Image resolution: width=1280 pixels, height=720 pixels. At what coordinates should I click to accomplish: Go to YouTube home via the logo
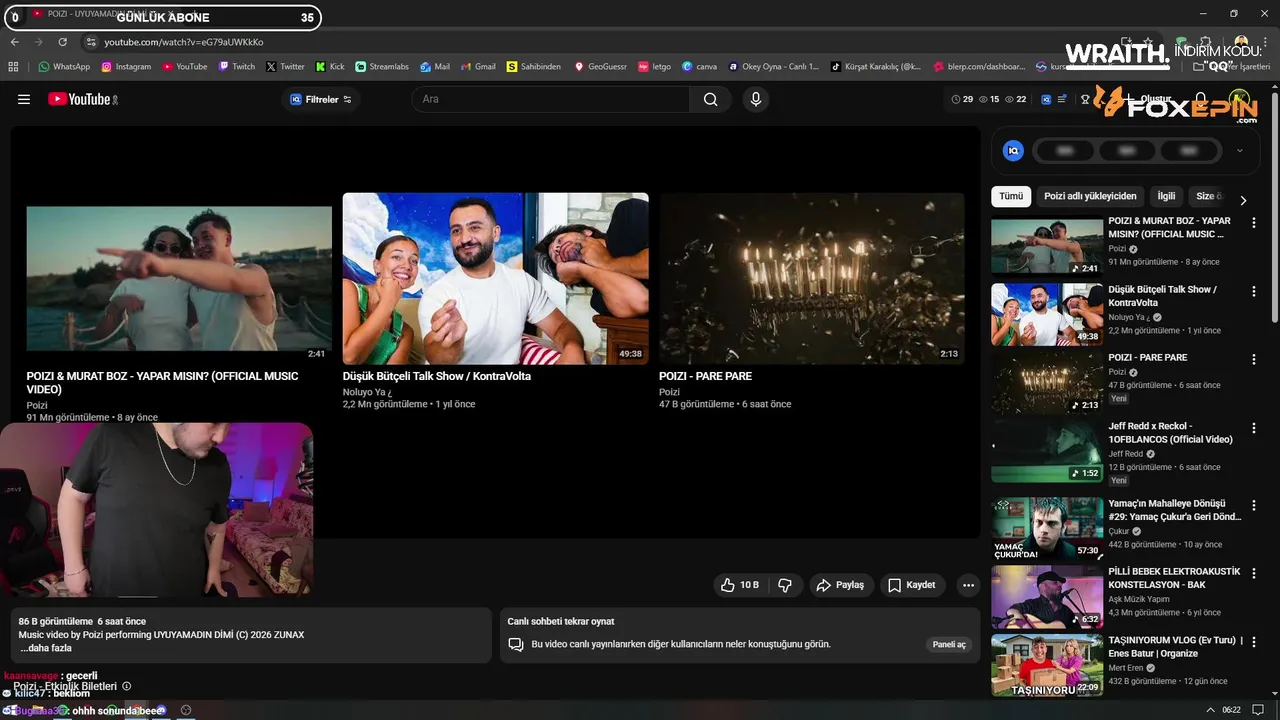pyautogui.click(x=83, y=99)
